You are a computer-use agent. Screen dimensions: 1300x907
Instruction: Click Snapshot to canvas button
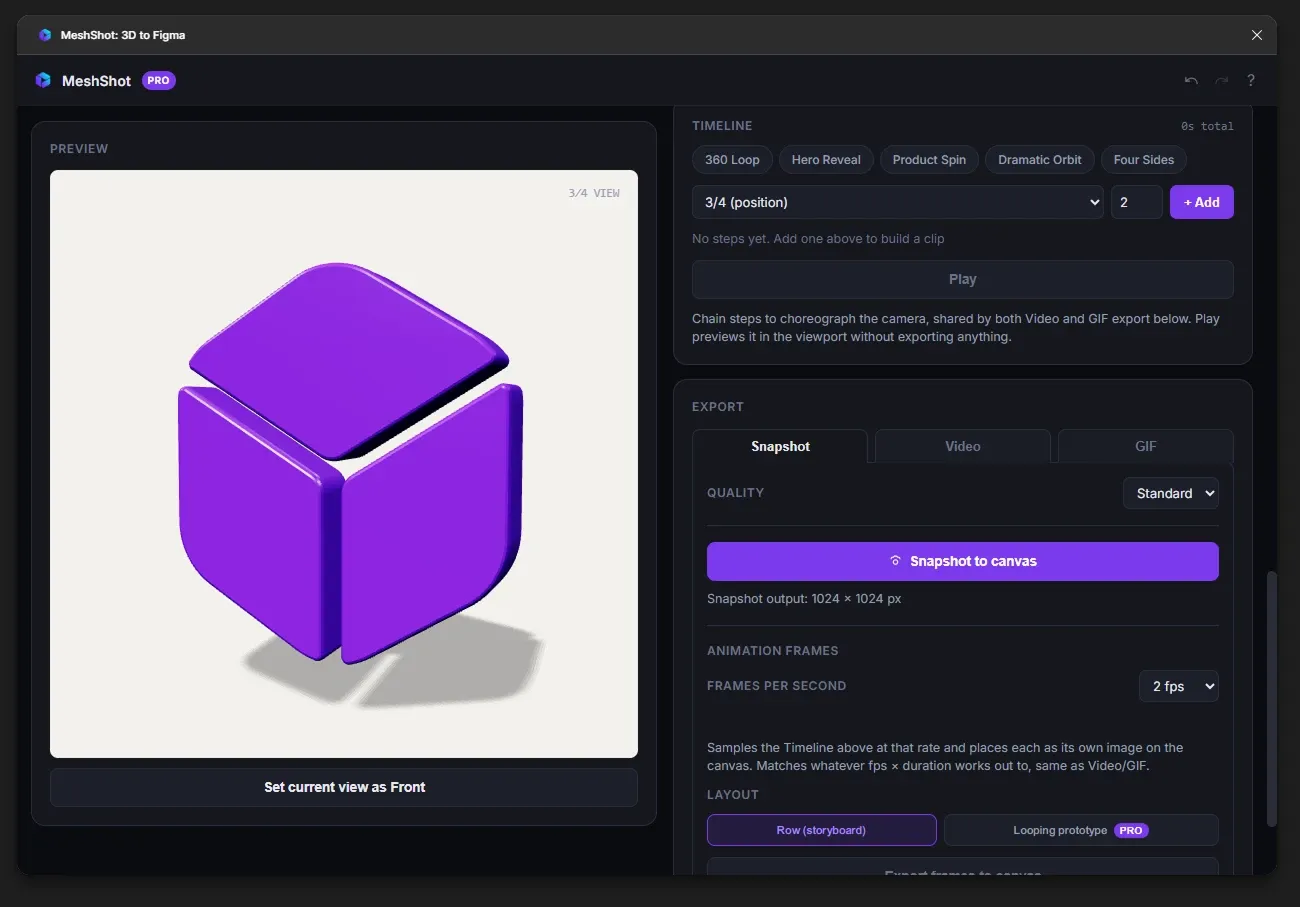(963, 562)
